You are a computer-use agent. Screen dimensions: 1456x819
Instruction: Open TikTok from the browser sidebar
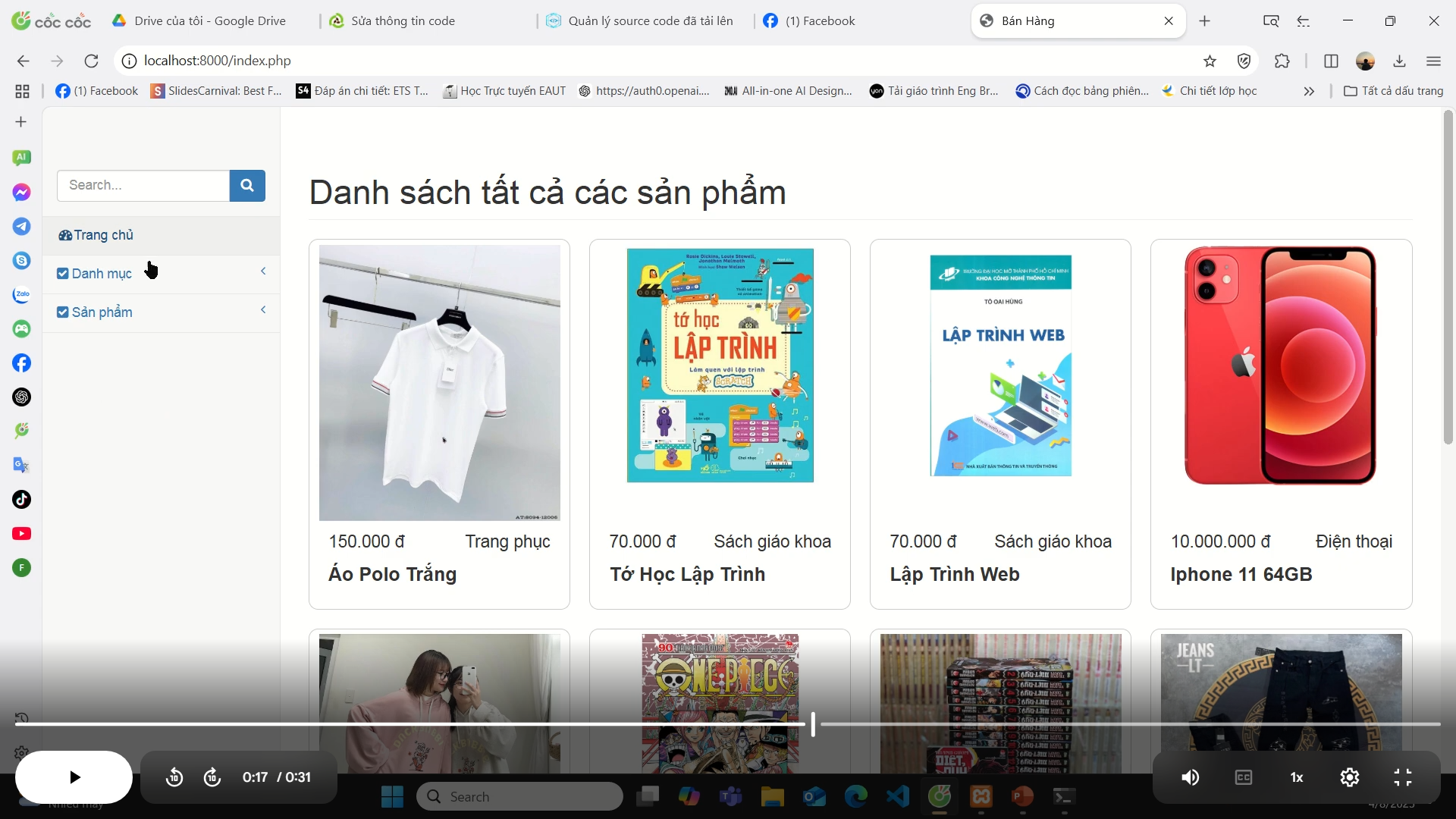click(21, 500)
